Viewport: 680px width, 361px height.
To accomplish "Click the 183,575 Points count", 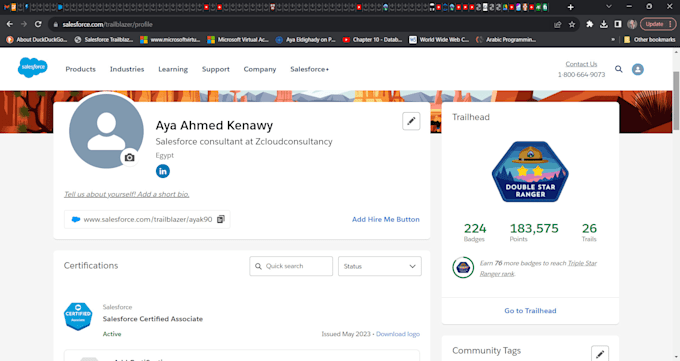I will click(x=534, y=232).
